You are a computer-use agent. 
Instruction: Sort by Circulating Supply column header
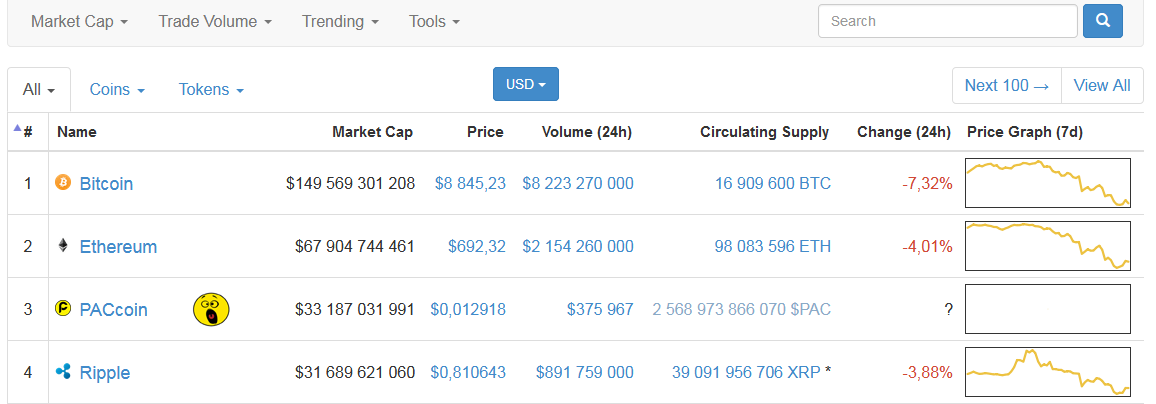tap(765, 132)
